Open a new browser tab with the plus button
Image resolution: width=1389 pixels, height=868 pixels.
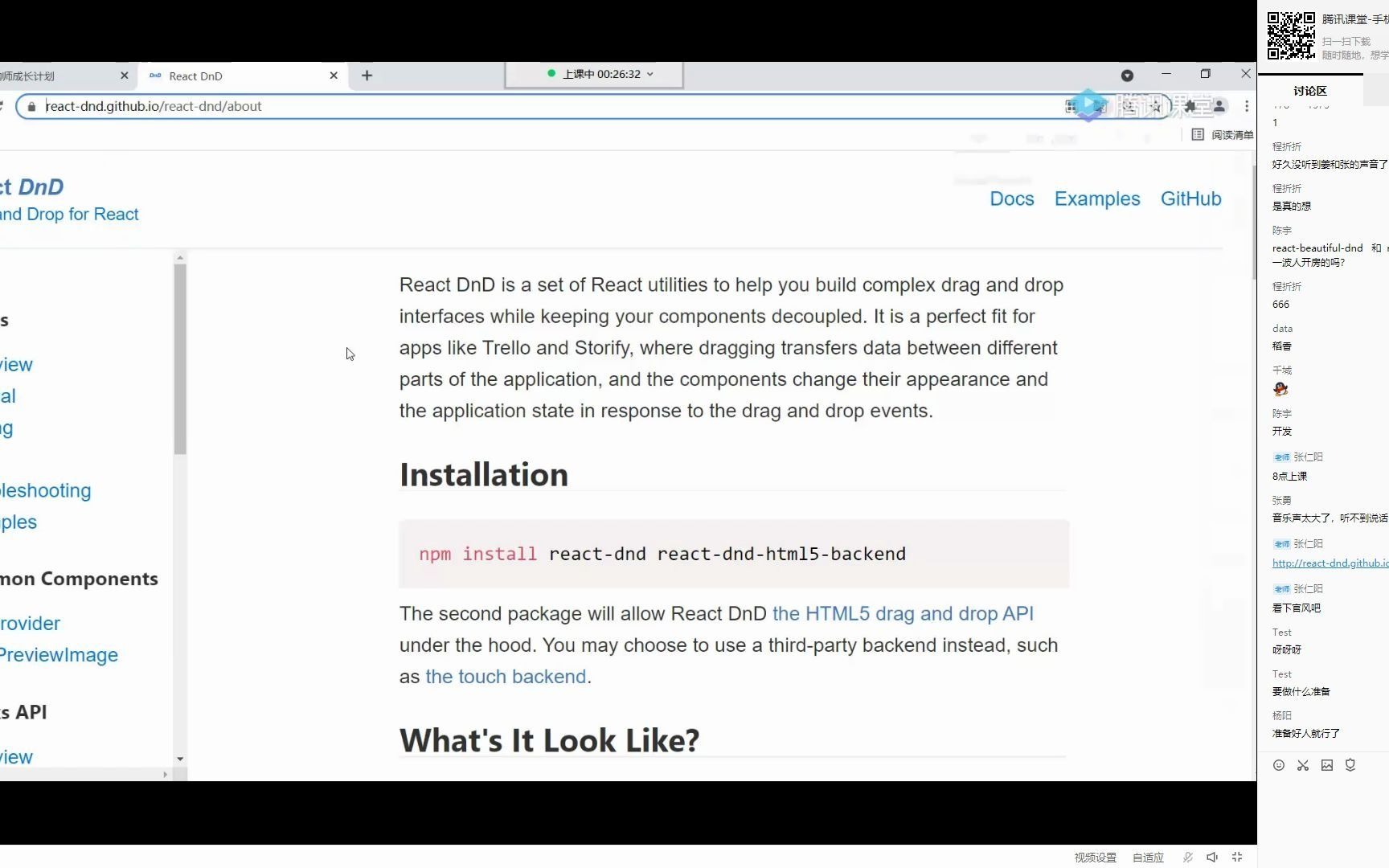[x=367, y=76]
